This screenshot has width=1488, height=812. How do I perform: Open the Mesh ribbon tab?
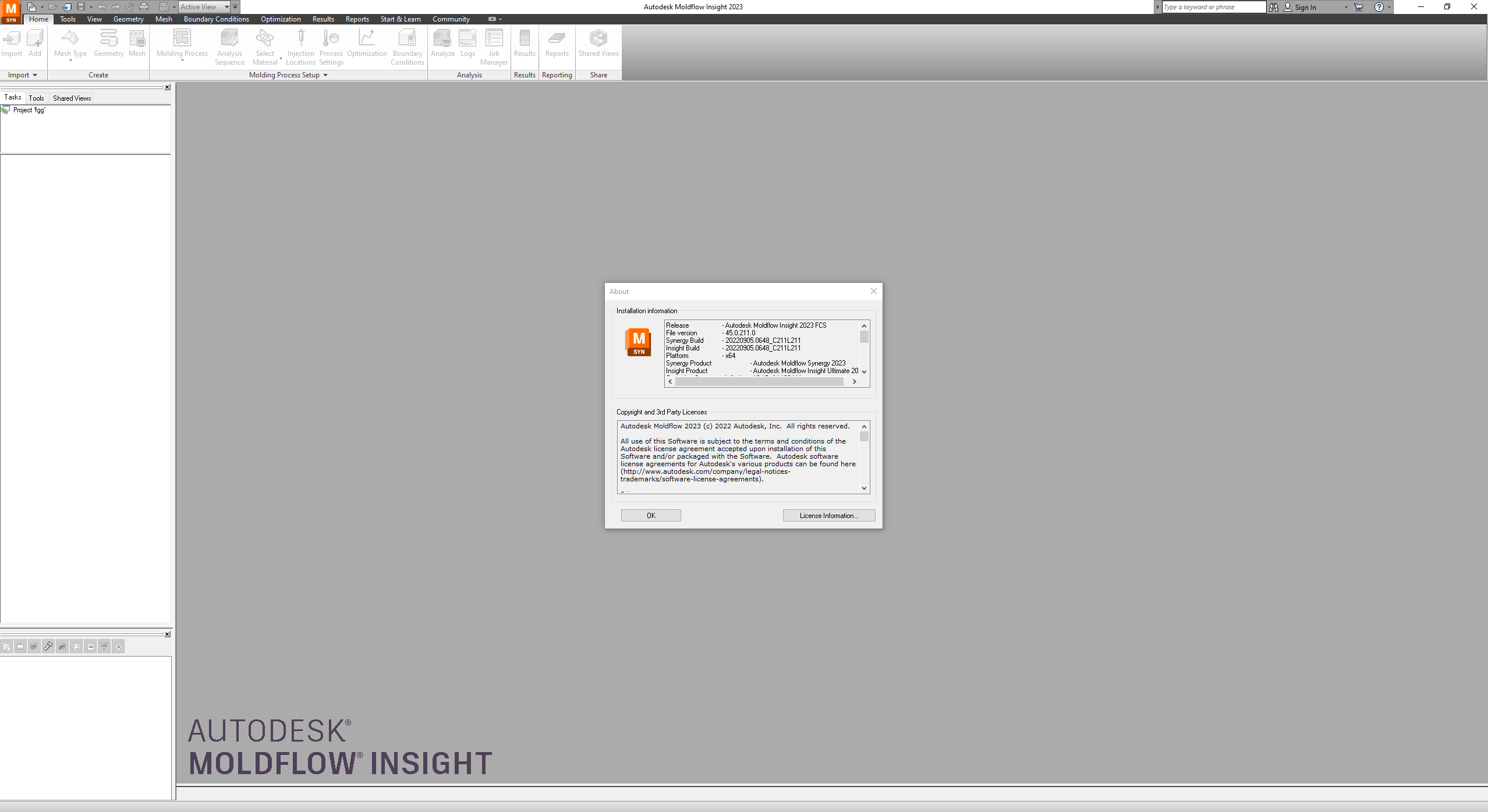(x=164, y=19)
